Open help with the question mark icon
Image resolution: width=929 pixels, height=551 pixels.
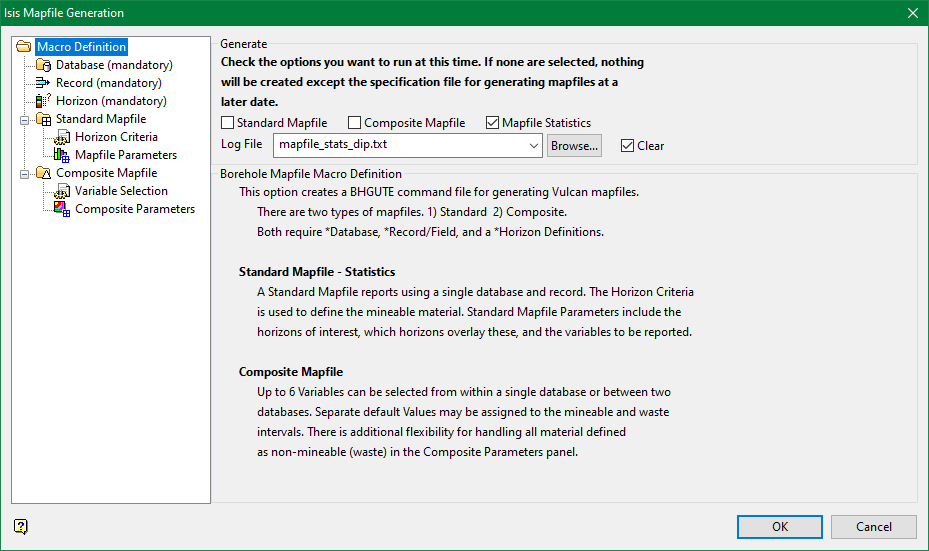click(x=21, y=526)
